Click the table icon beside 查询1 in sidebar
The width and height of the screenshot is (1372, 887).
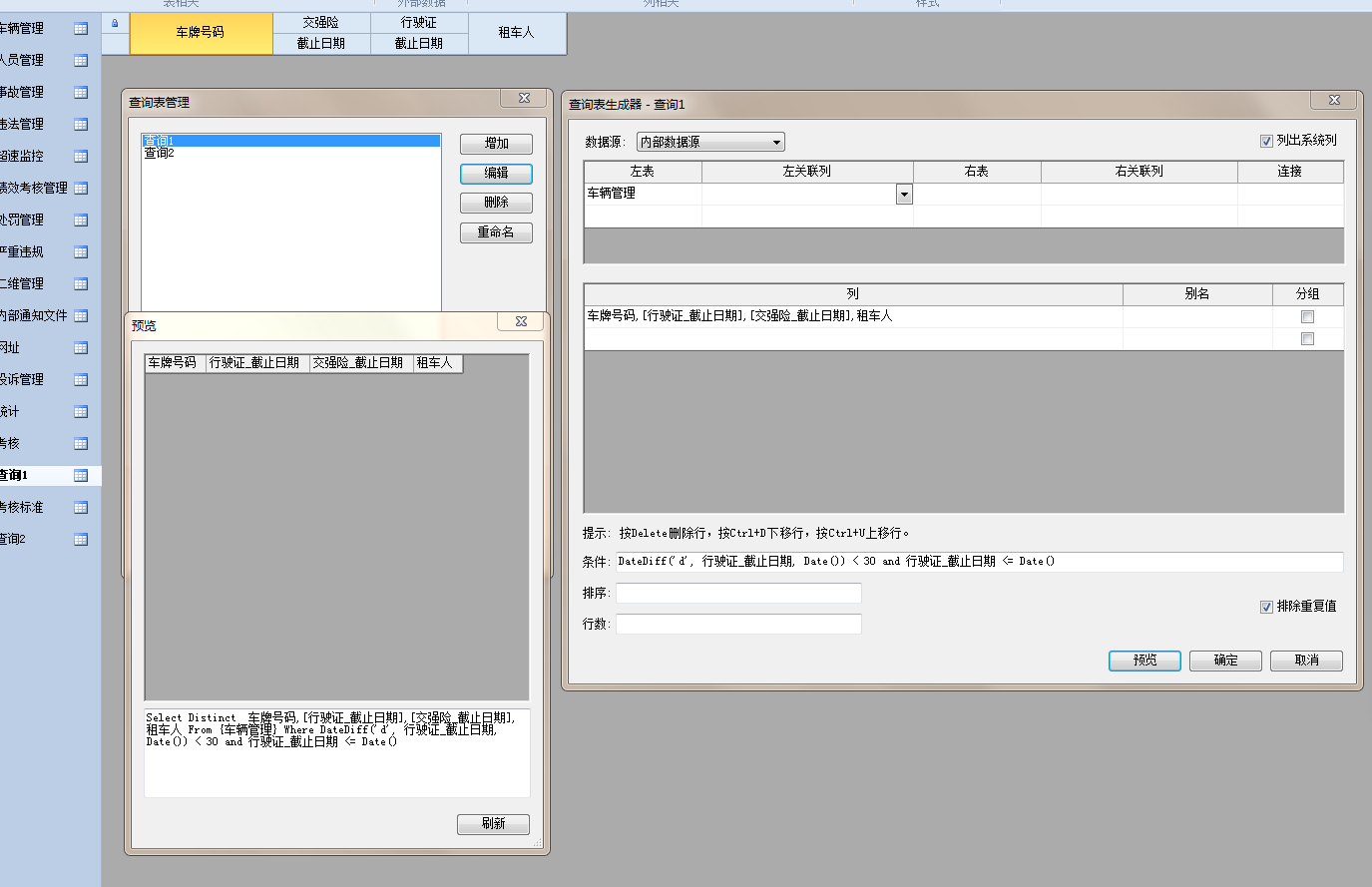(81, 476)
